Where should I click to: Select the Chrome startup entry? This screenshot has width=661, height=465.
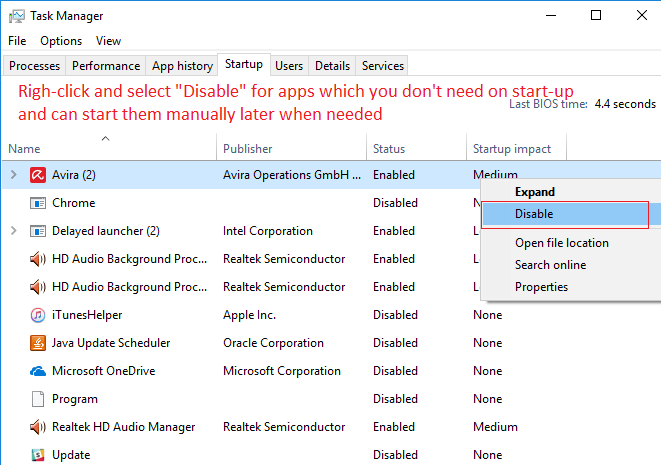(73, 203)
